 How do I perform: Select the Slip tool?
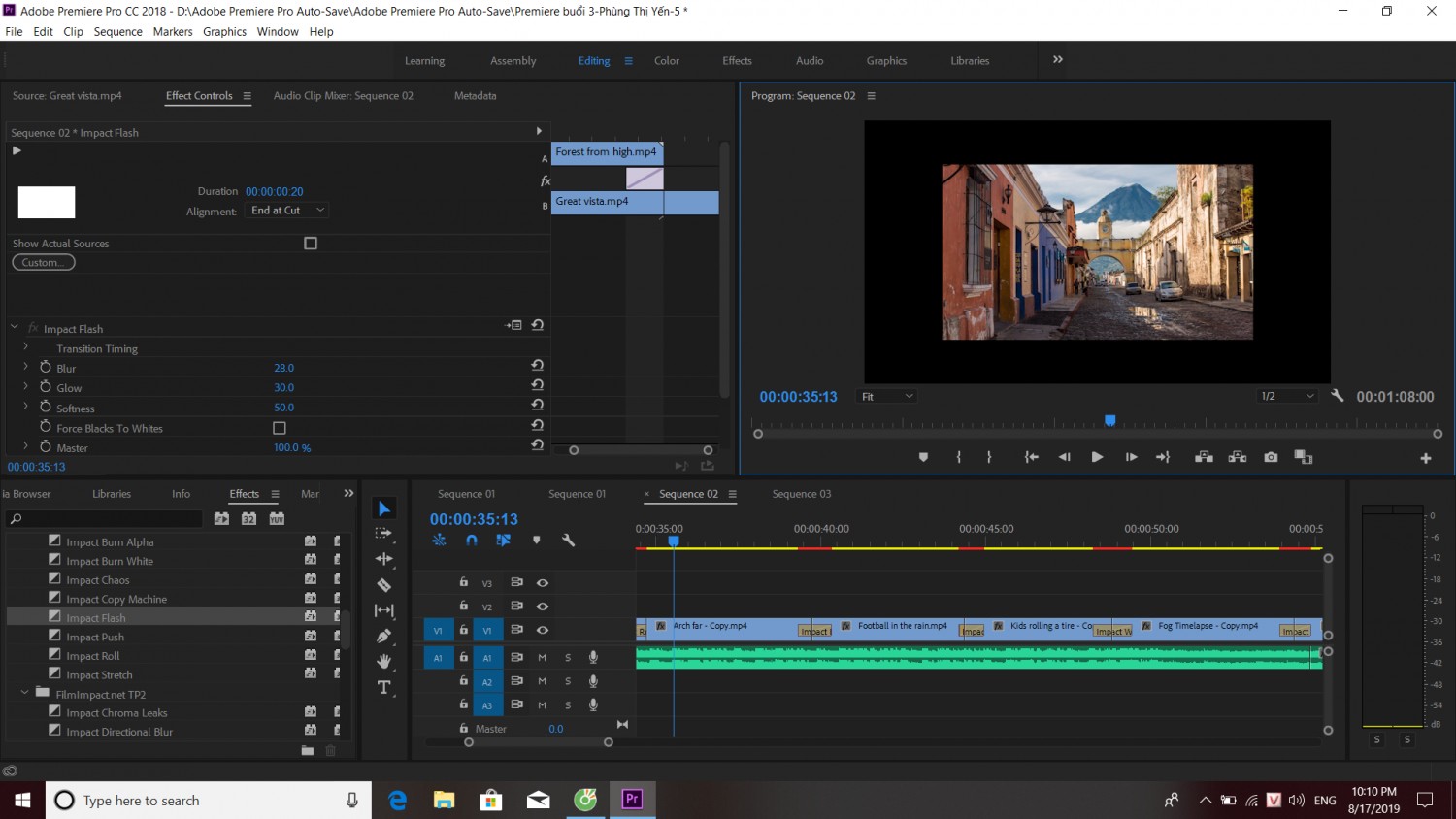pos(384,610)
